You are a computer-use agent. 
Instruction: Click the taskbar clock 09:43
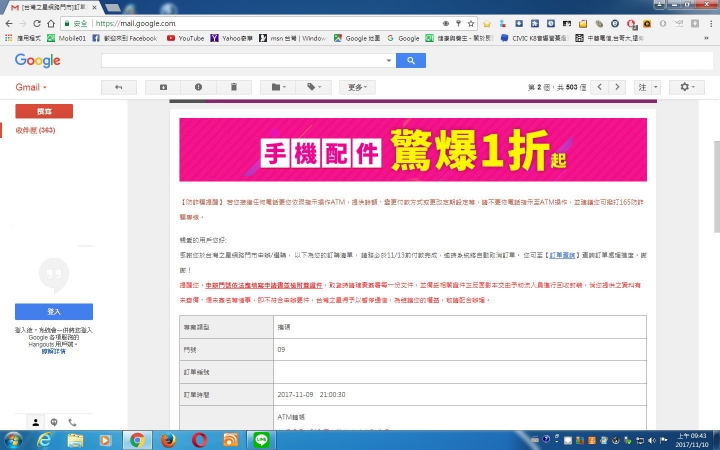click(692, 440)
